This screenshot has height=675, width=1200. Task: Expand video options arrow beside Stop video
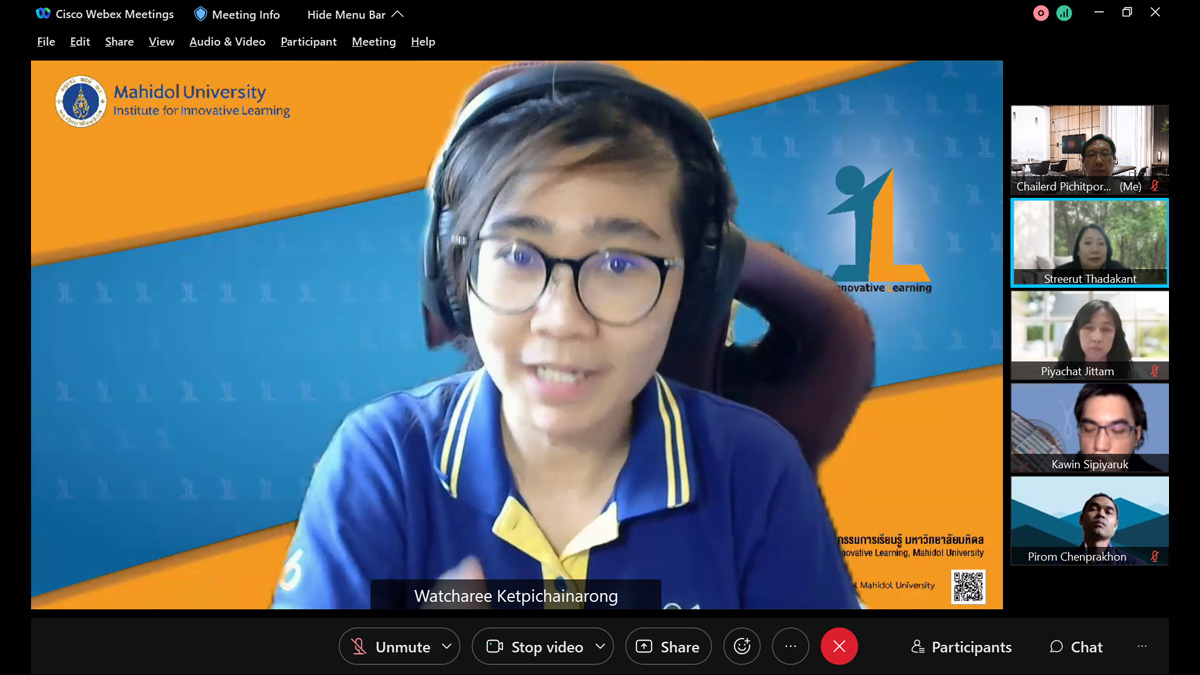600,647
